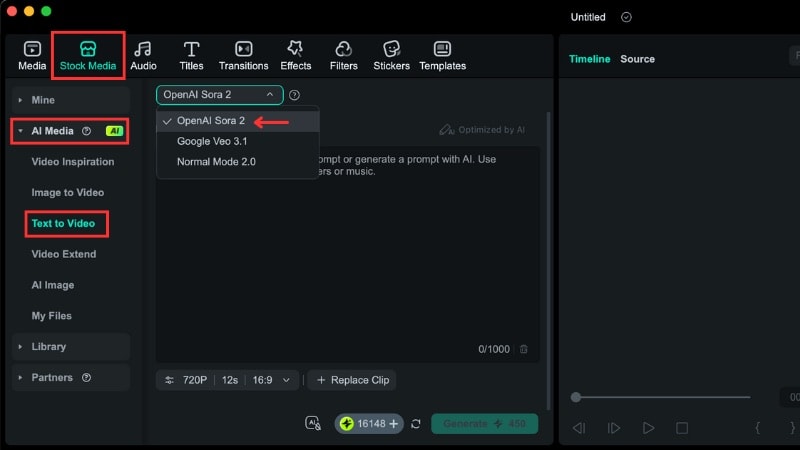
Task: Step forward one frame
Action: tap(613, 428)
